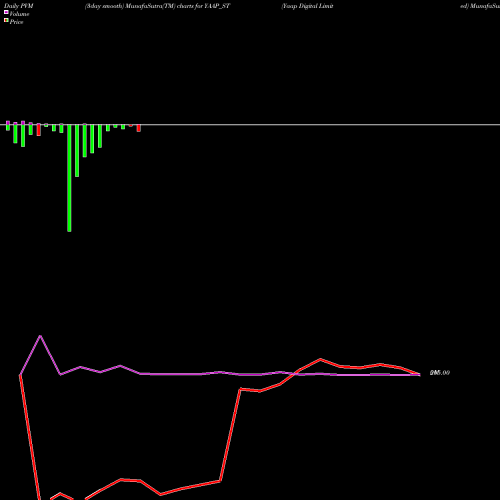Click the price value label beside line end
This screenshot has width=500, height=500.
coord(440,373)
